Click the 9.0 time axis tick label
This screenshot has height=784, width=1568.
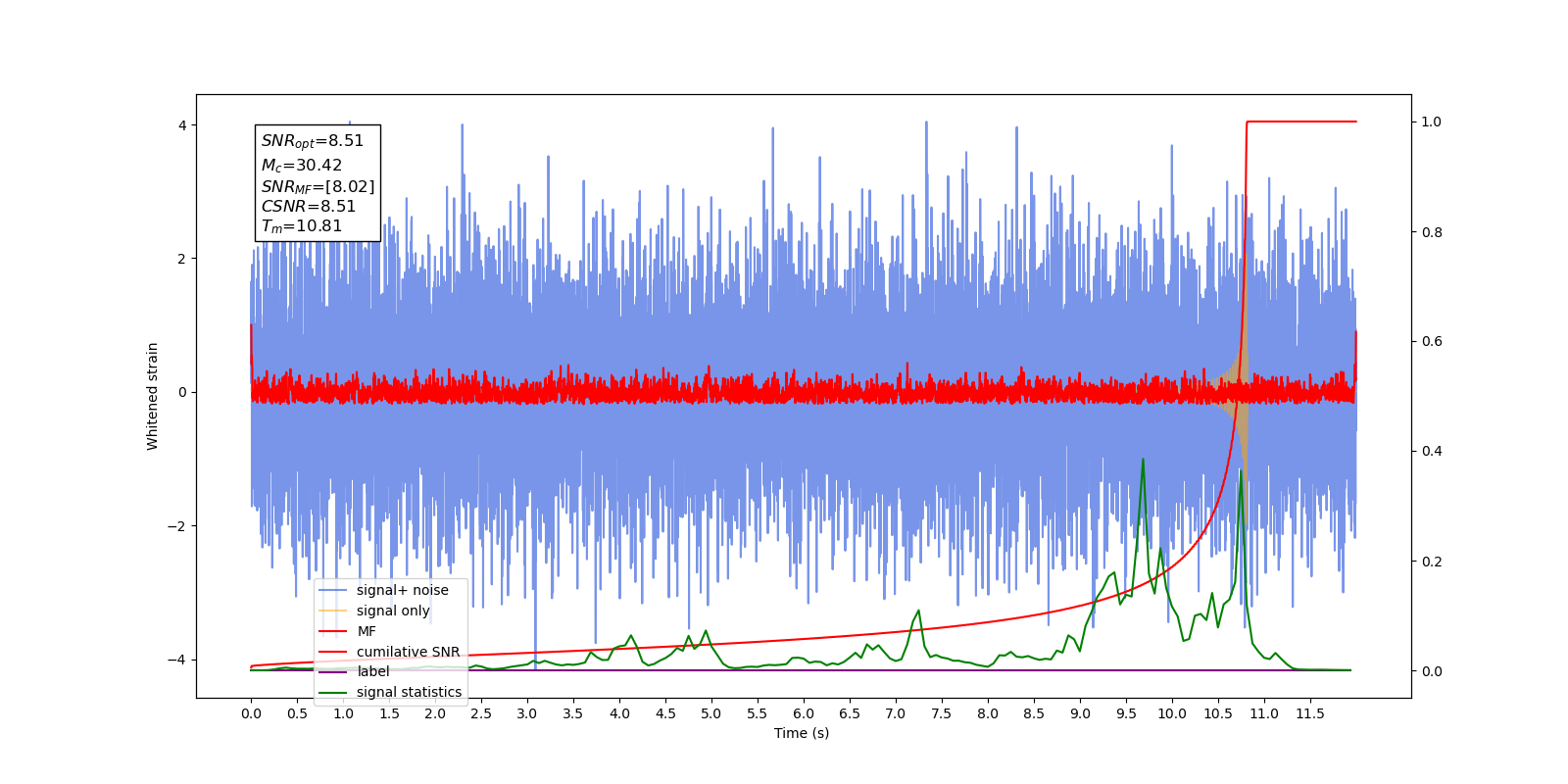[x=1080, y=713]
